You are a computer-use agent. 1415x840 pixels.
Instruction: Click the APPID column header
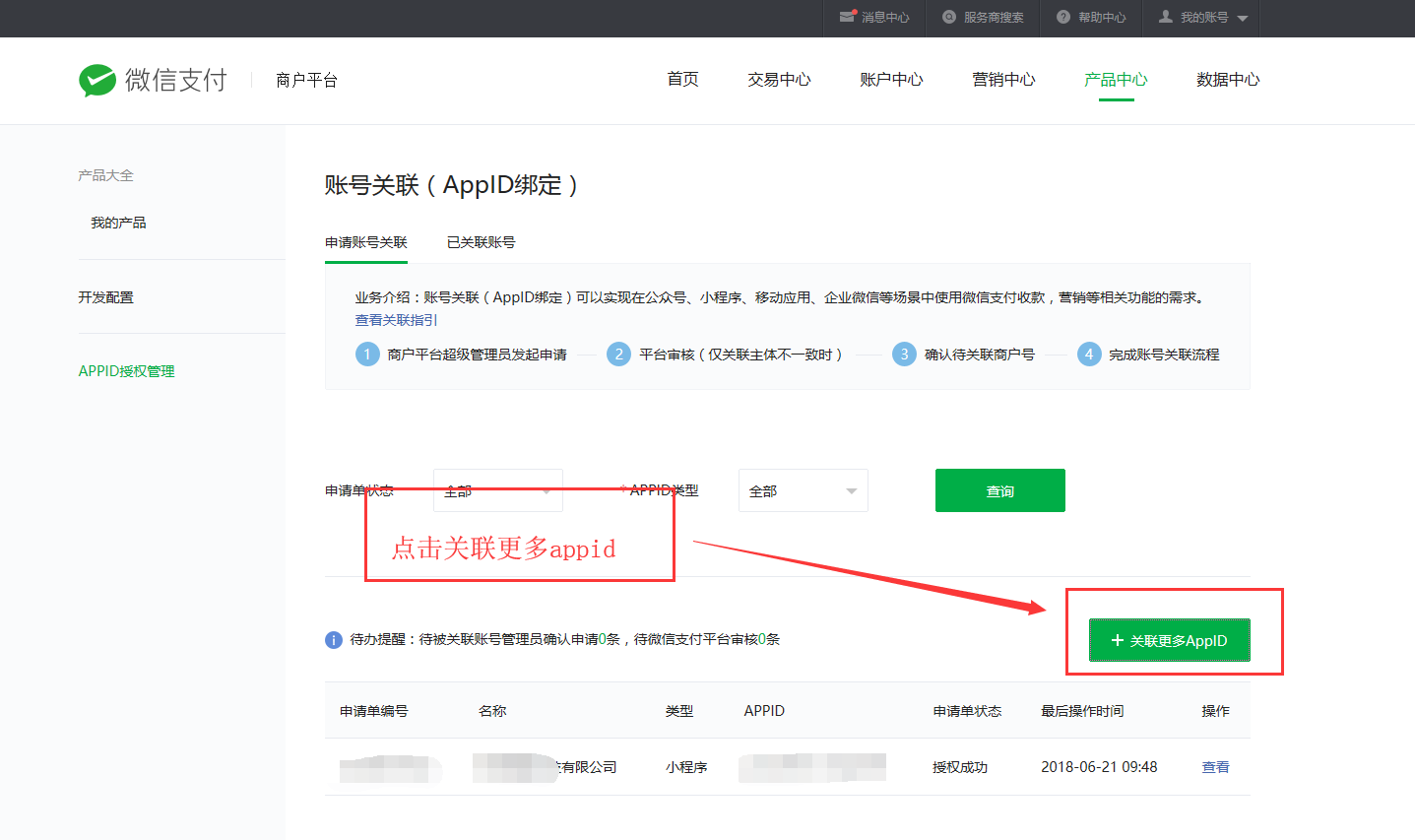click(764, 711)
